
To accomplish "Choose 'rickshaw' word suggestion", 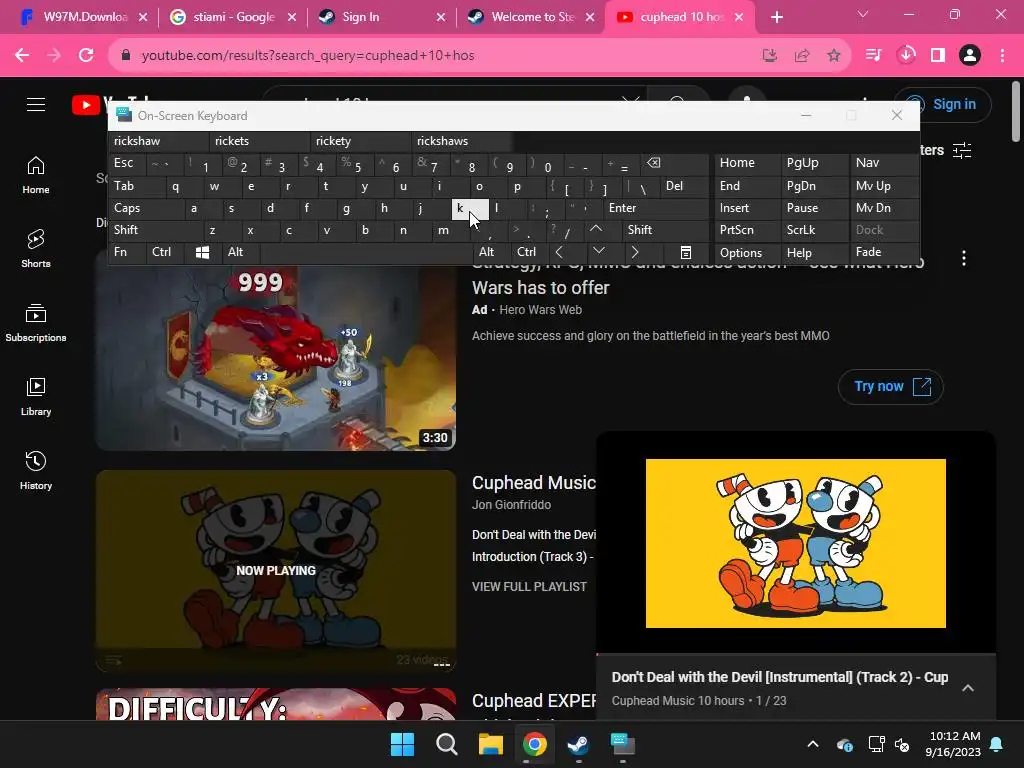I will tap(159, 141).
